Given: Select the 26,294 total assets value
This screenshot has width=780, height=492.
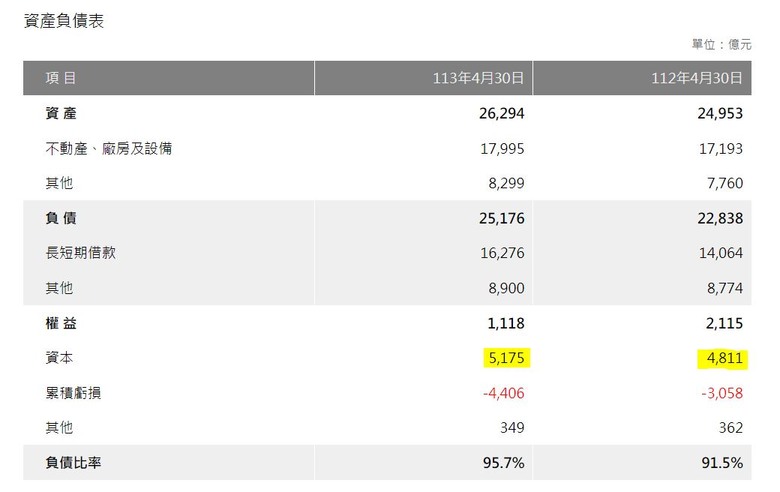Looking at the screenshot, I should pyautogui.click(x=501, y=113).
